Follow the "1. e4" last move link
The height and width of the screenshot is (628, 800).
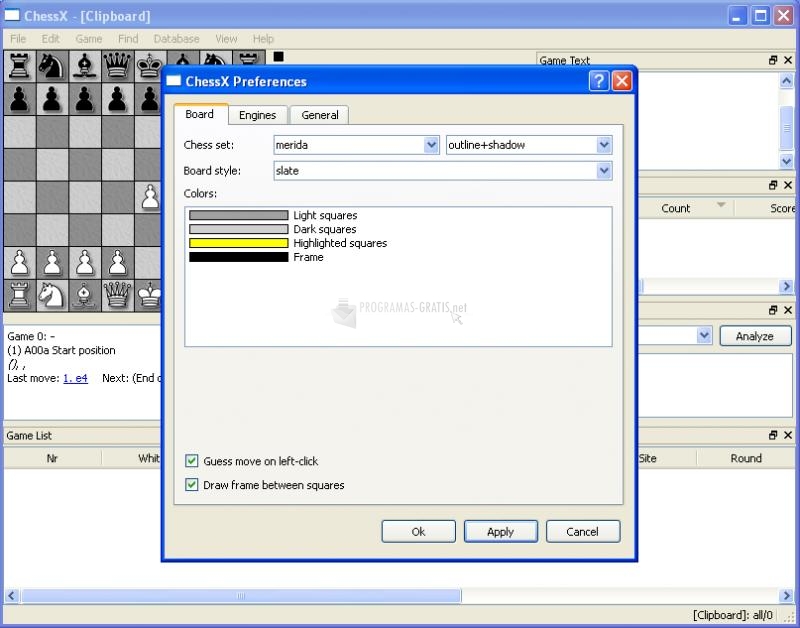[x=76, y=378]
